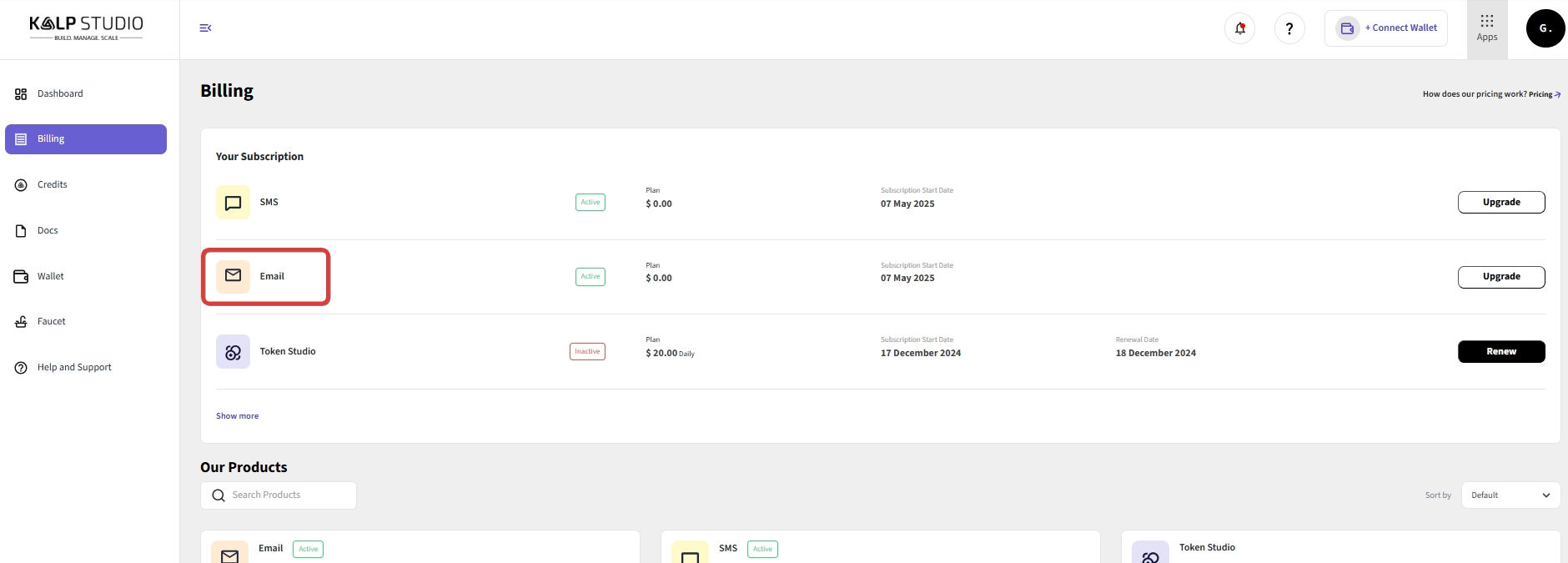
Task: Renew the Token Studio subscription
Action: tap(1500, 352)
